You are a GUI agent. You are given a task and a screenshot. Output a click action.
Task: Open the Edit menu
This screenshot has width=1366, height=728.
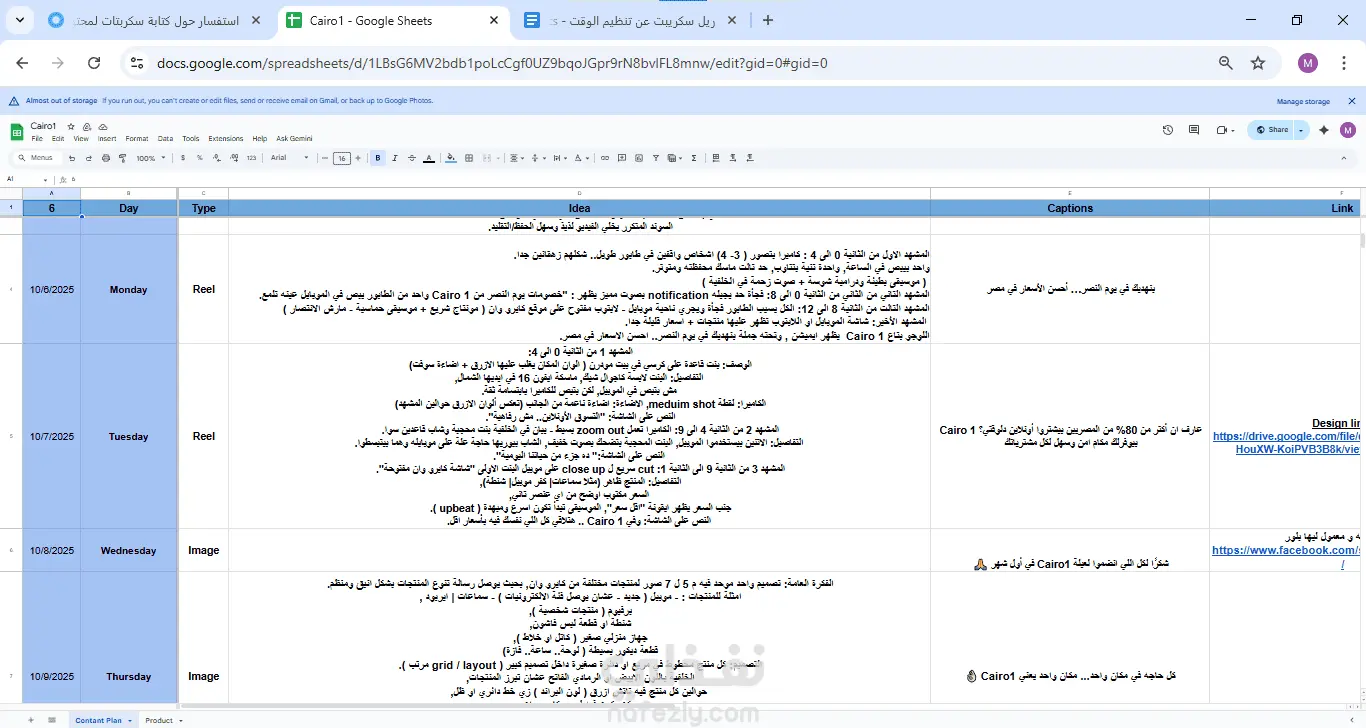point(58,139)
